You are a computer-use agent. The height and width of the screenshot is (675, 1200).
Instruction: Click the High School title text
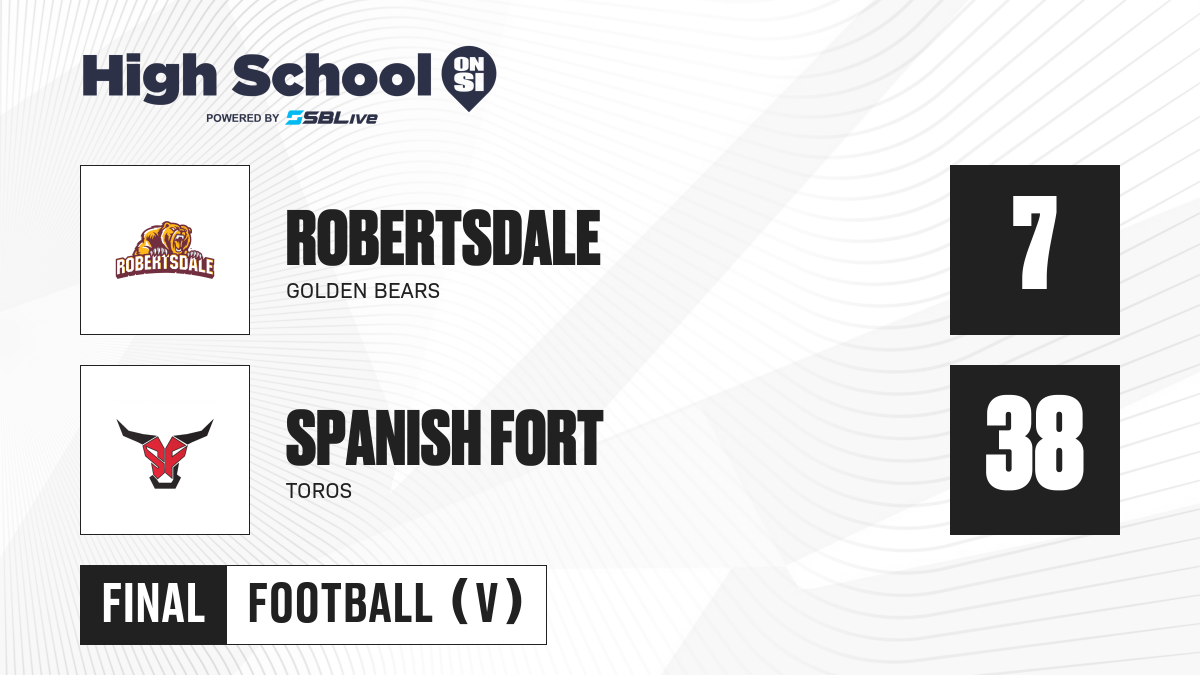coord(250,75)
